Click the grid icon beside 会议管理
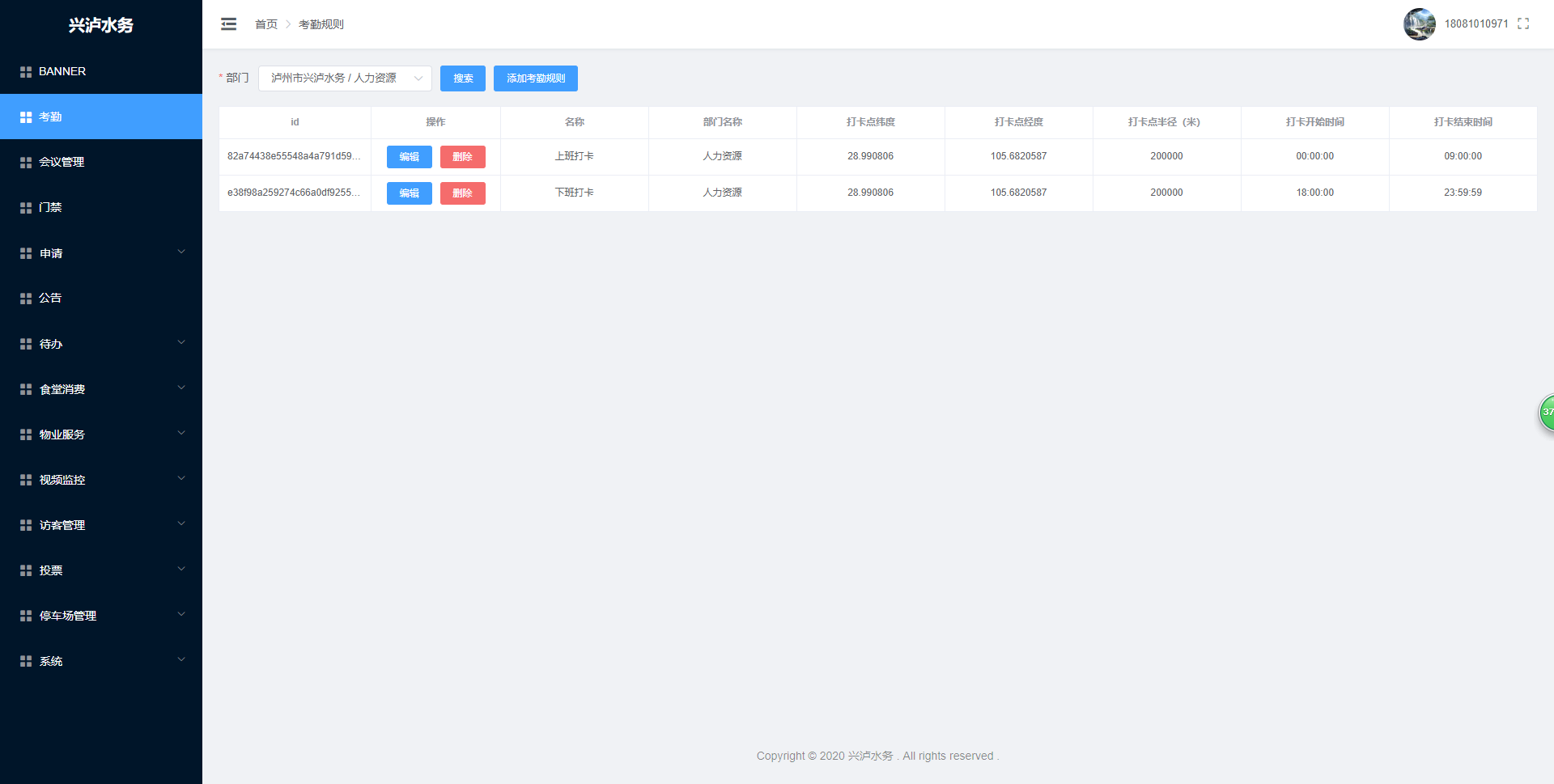The width and height of the screenshot is (1554, 784). [26, 163]
